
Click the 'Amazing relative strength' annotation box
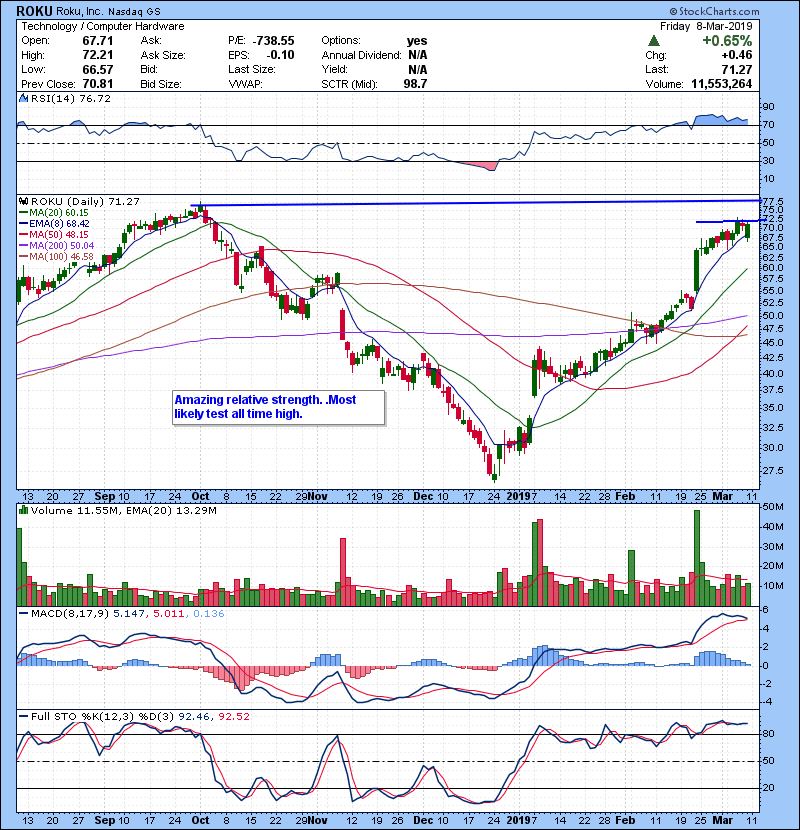point(278,407)
